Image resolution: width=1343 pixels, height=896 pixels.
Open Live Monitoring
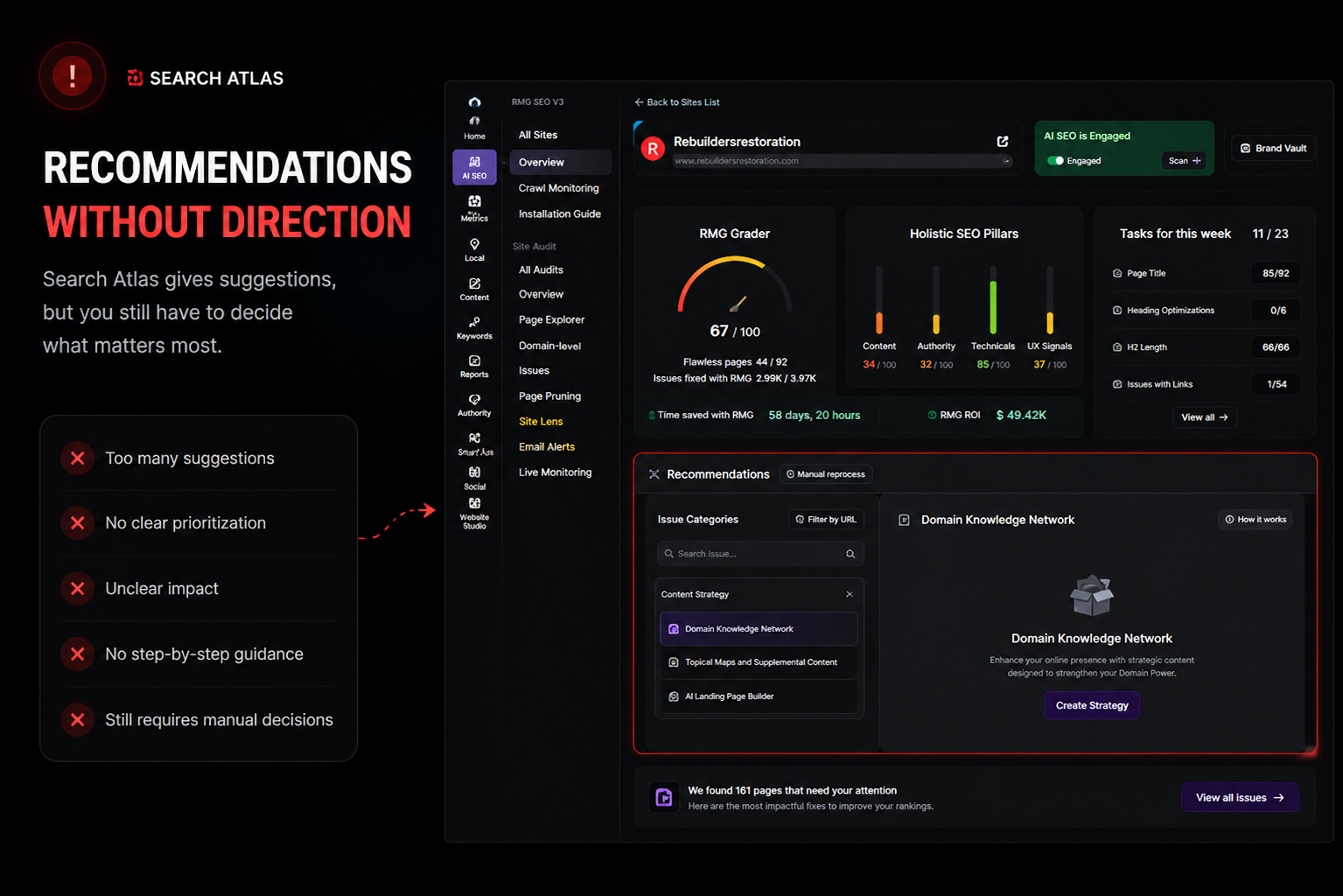555,472
